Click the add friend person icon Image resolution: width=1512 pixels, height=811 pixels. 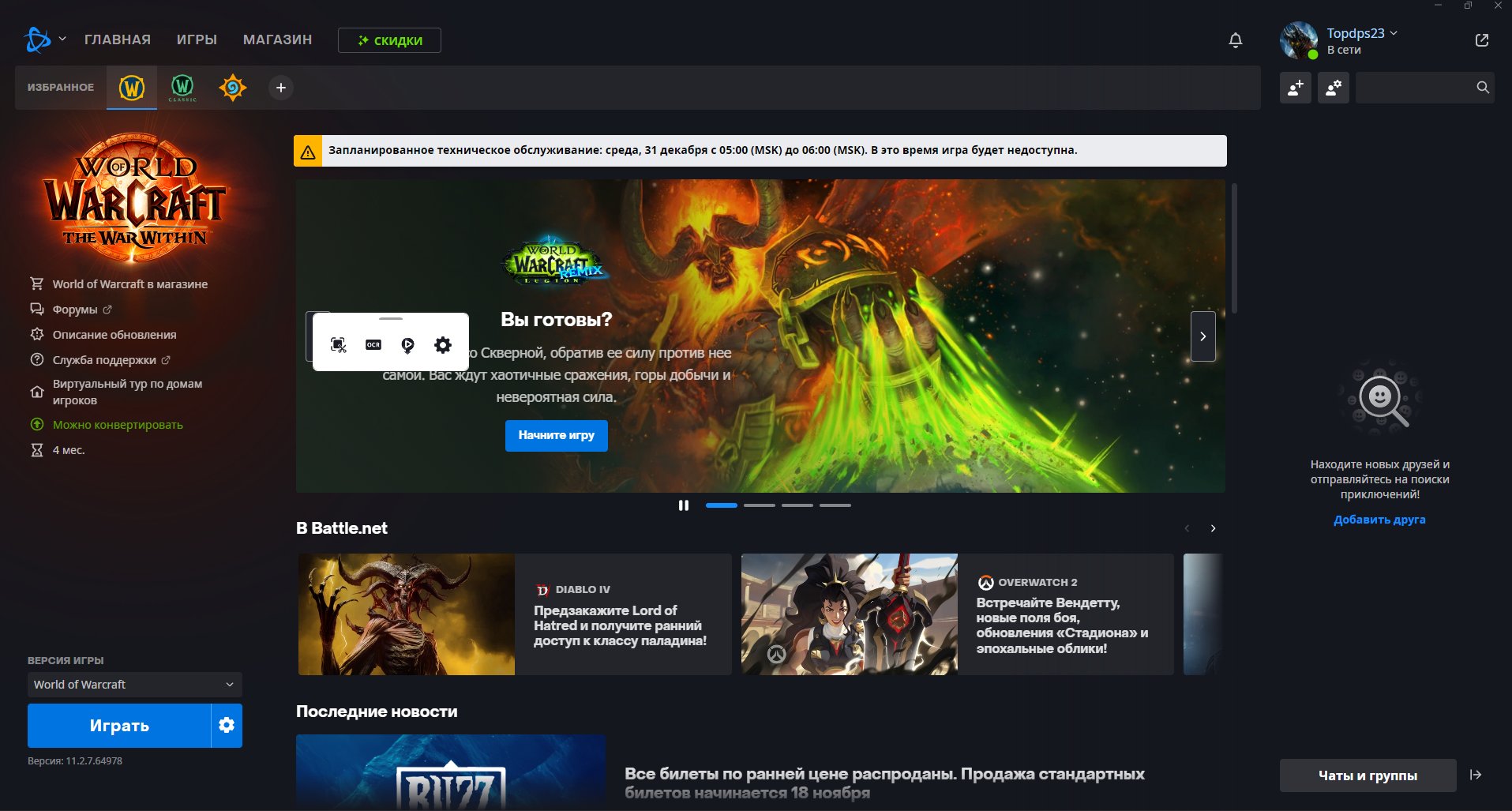coord(1294,88)
